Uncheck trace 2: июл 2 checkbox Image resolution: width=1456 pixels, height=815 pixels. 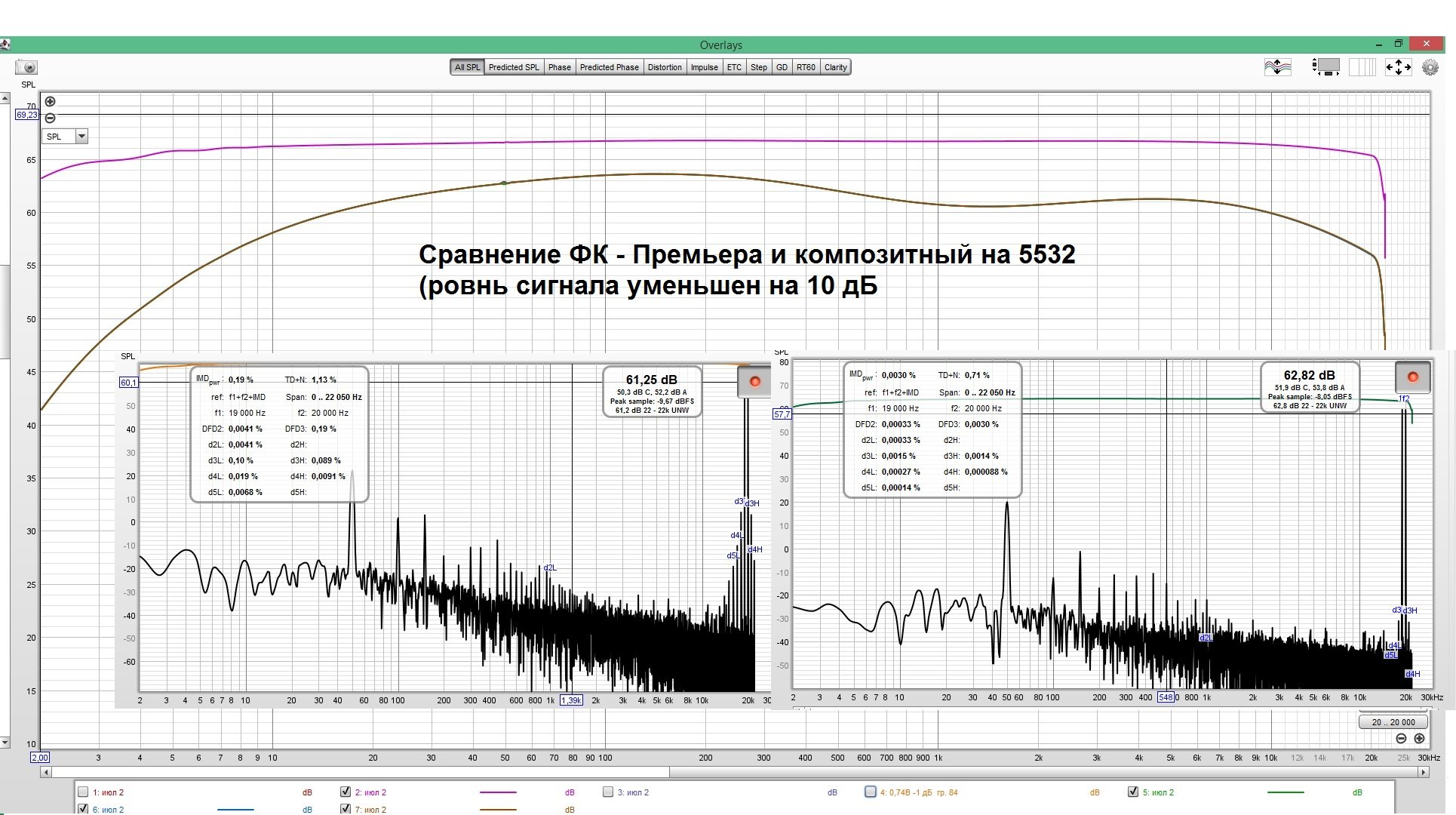coord(346,792)
